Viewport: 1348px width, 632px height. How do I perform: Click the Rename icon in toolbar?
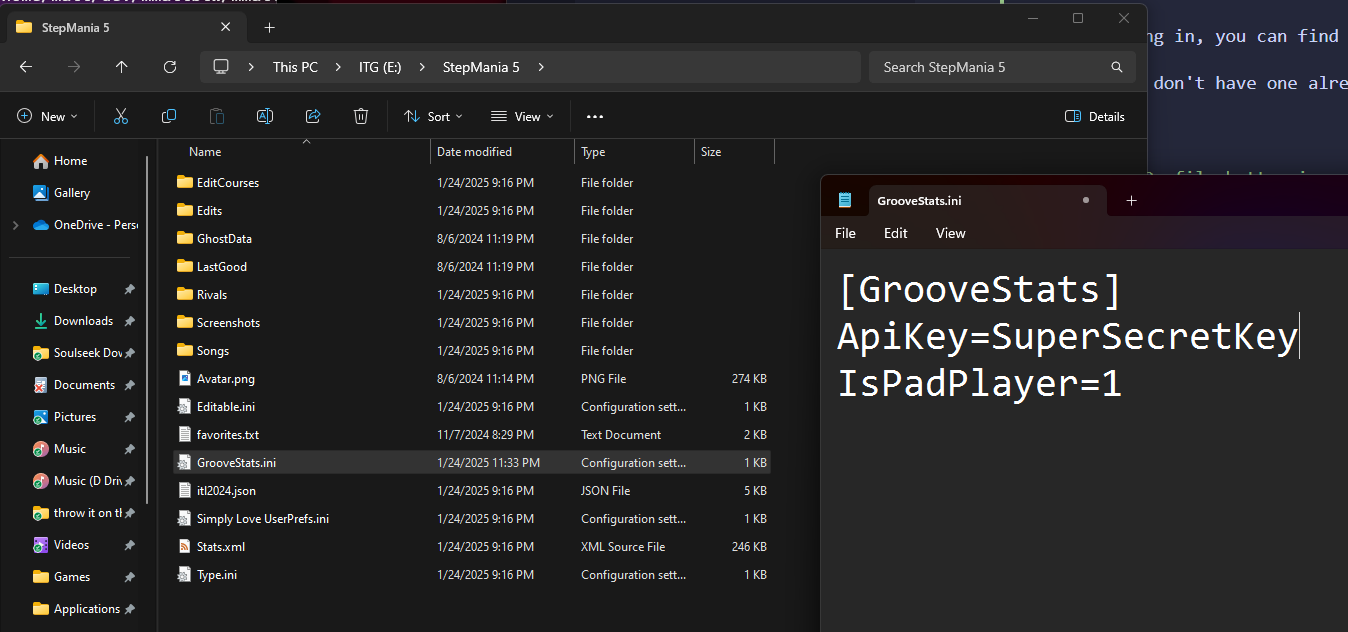(x=265, y=116)
